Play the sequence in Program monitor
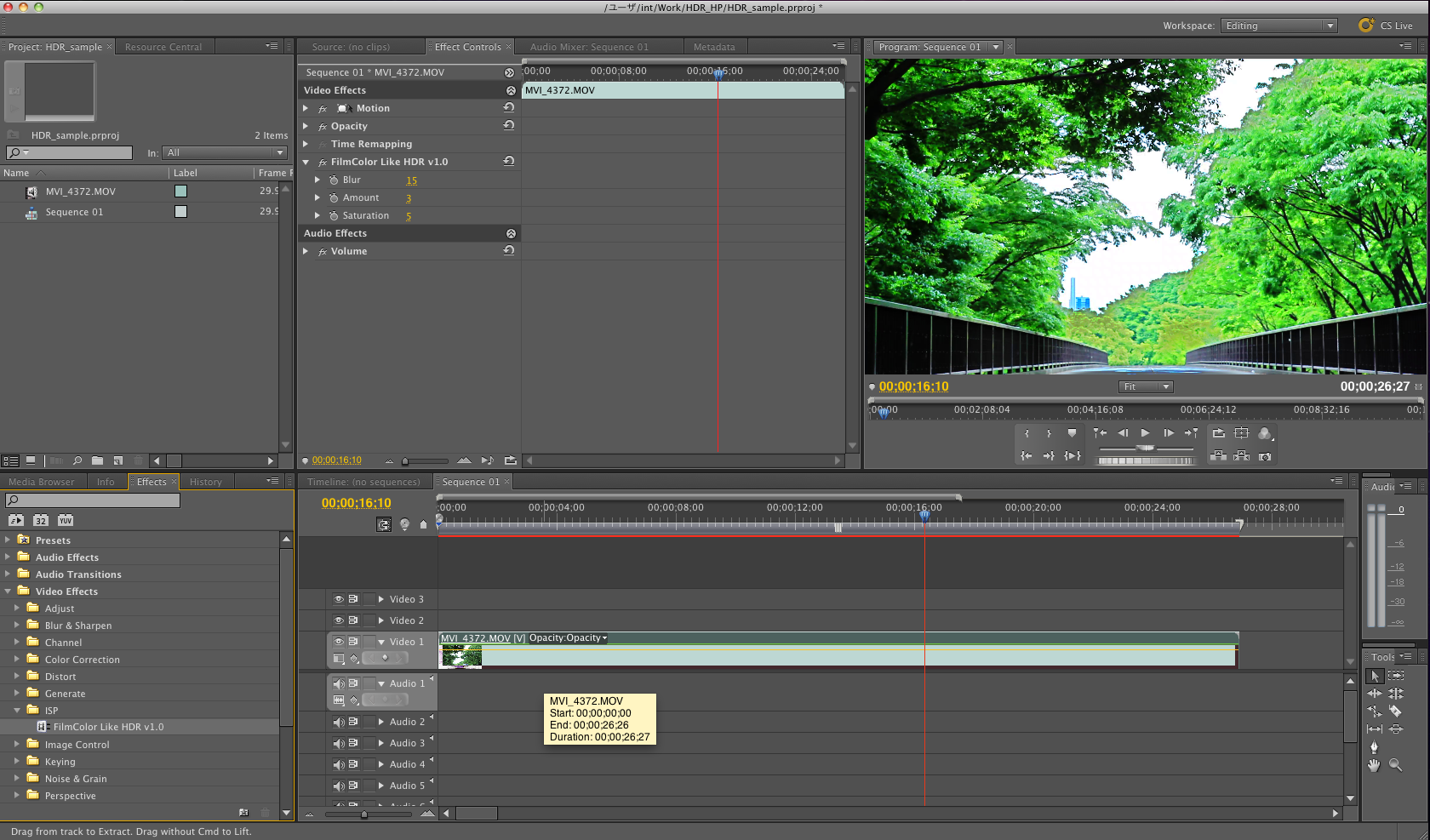This screenshot has width=1430, height=840. click(1146, 433)
